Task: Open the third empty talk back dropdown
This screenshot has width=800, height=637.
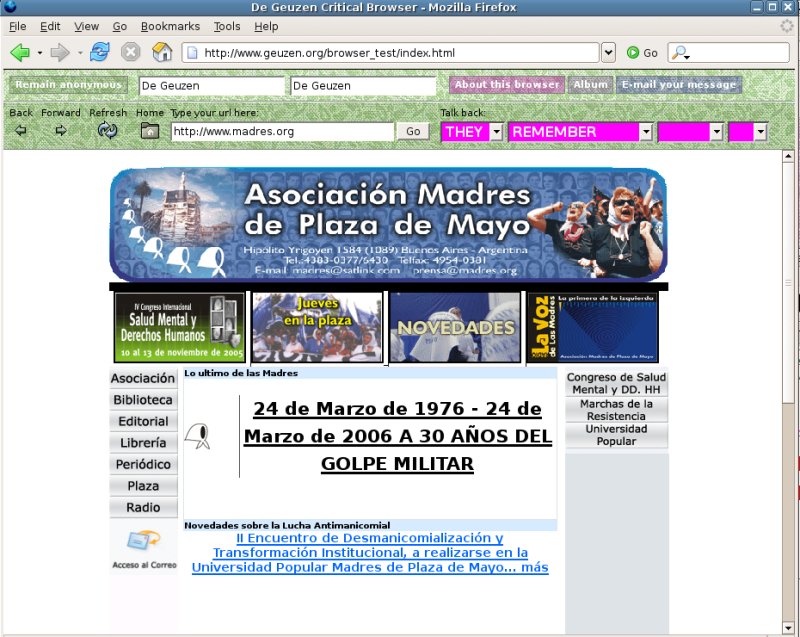Action: click(717, 132)
